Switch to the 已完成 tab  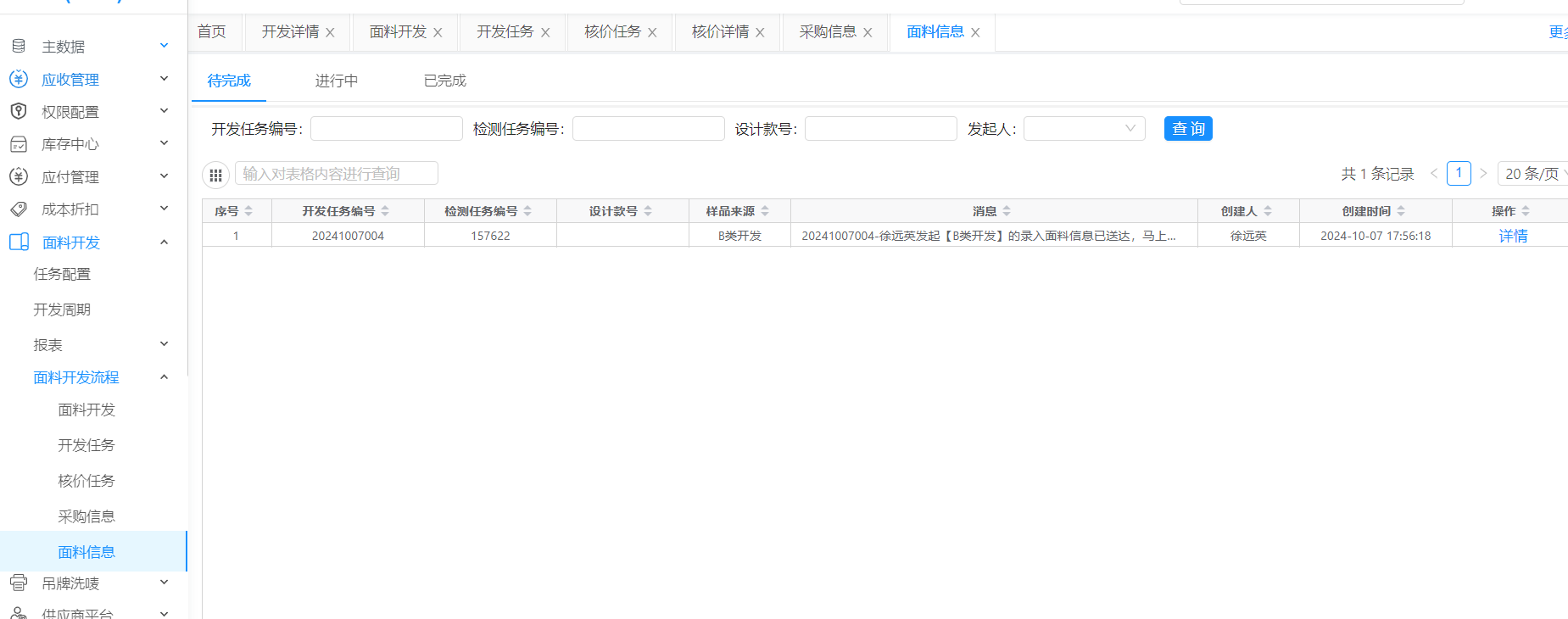pyautogui.click(x=444, y=81)
